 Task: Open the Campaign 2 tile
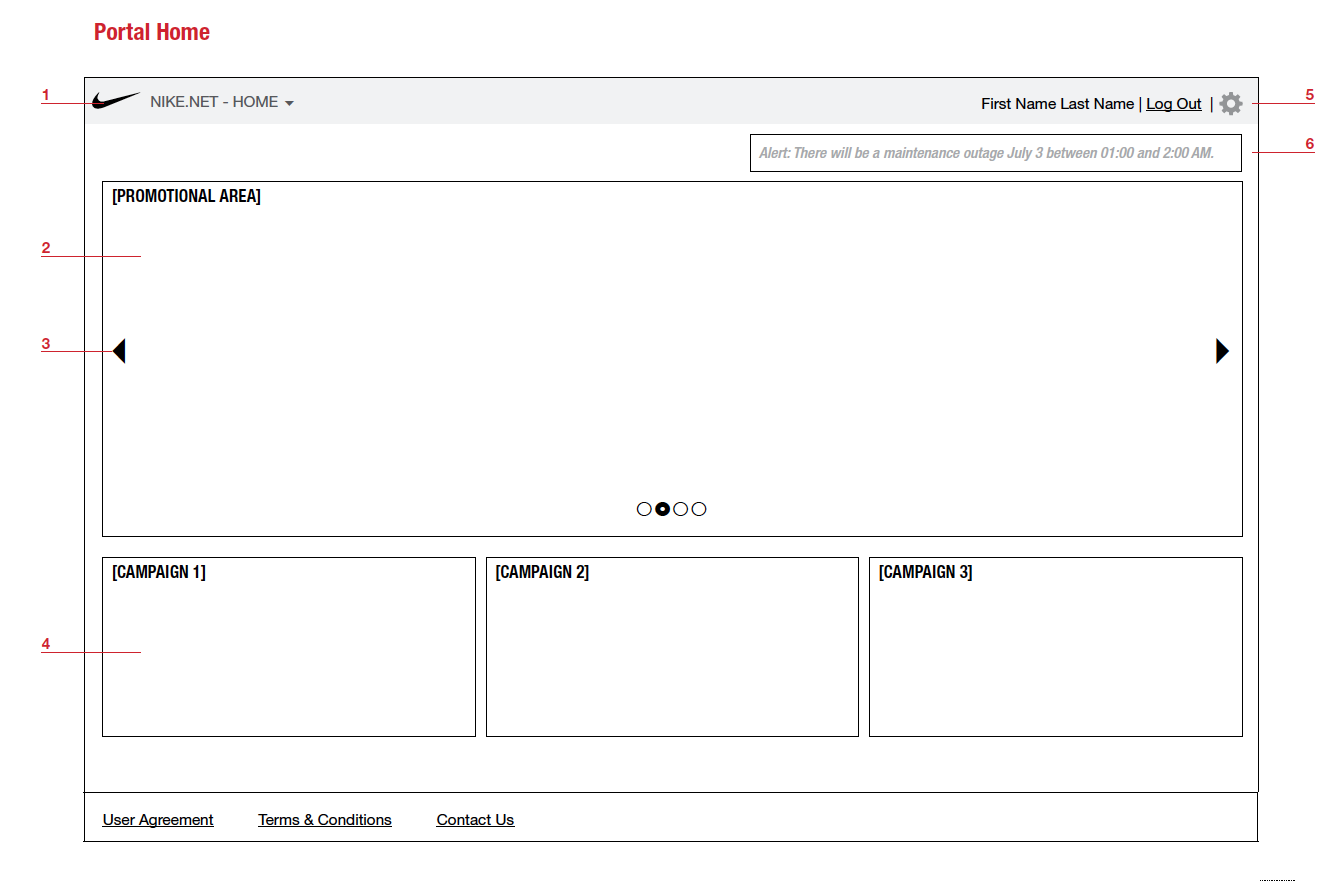point(672,647)
